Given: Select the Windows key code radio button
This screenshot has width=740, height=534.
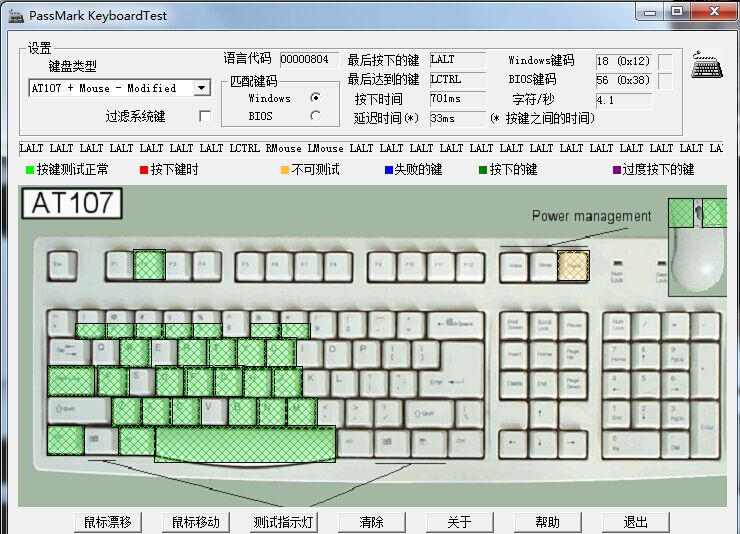Looking at the screenshot, I should (315, 98).
